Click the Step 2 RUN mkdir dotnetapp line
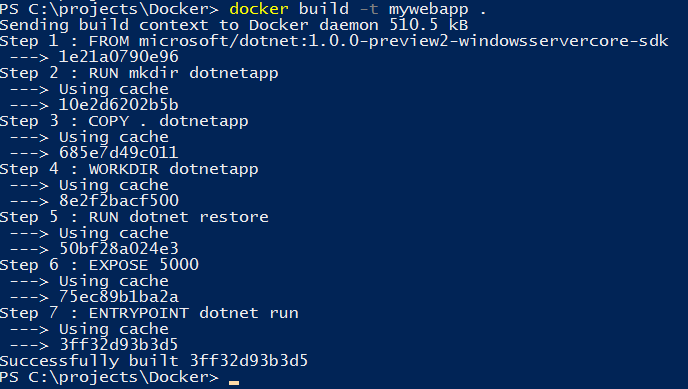 click(x=139, y=73)
